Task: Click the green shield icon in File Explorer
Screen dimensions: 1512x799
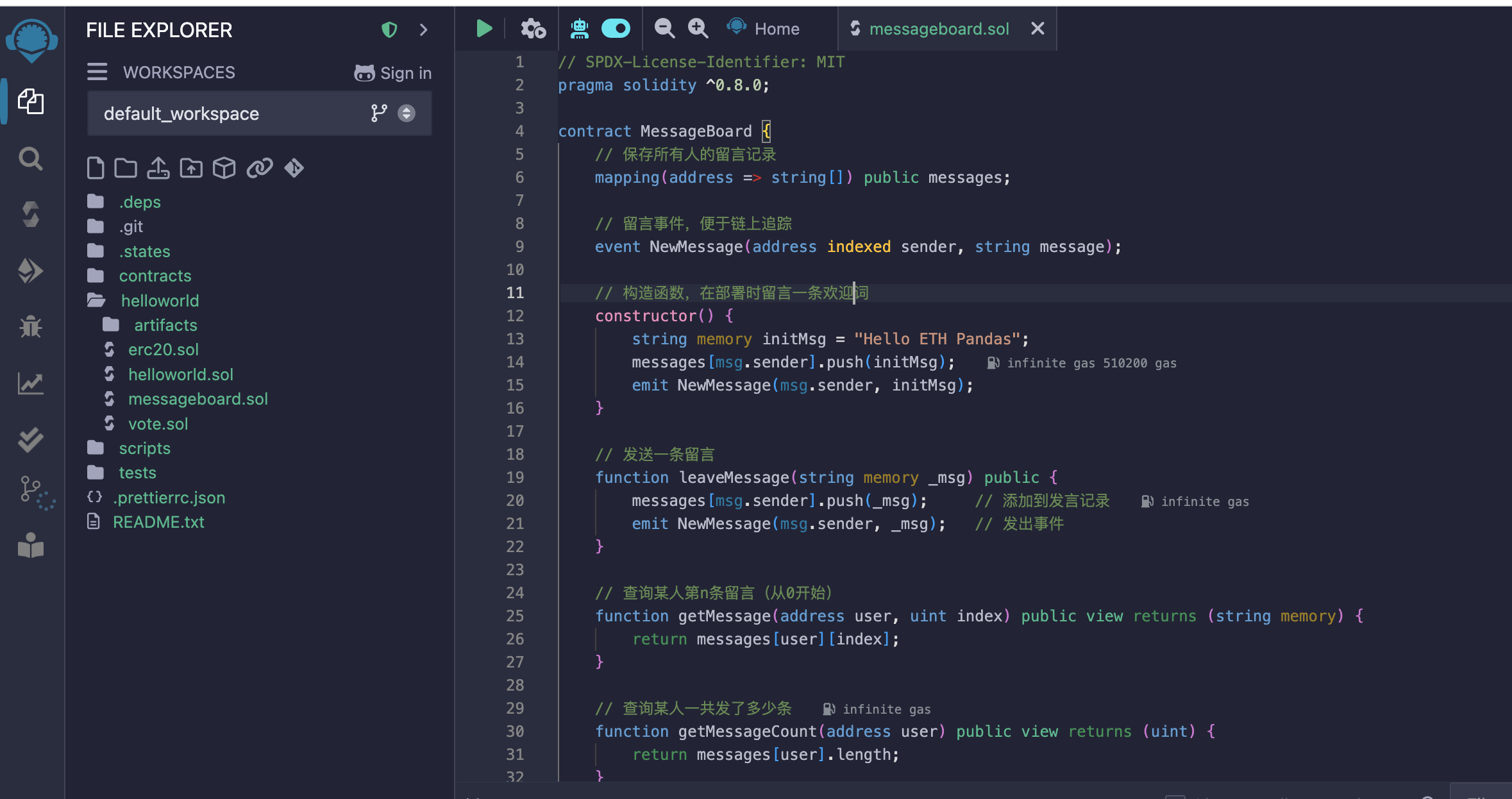Action: coord(389,29)
